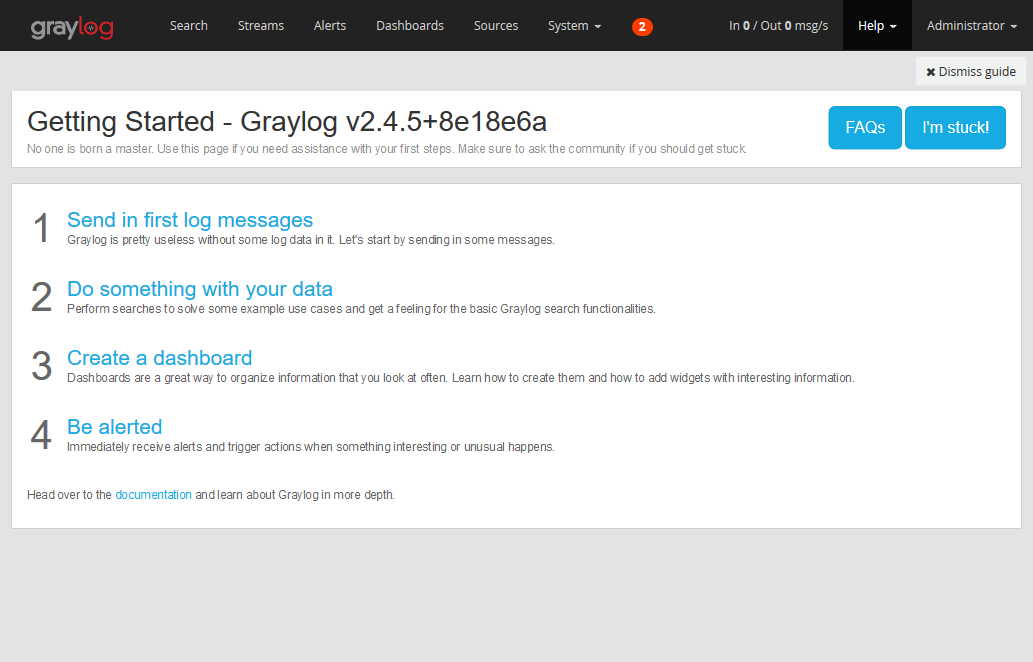Click 'Graylog is pretty useless' description text
Image resolution: width=1033 pixels, height=662 pixels.
click(311, 240)
